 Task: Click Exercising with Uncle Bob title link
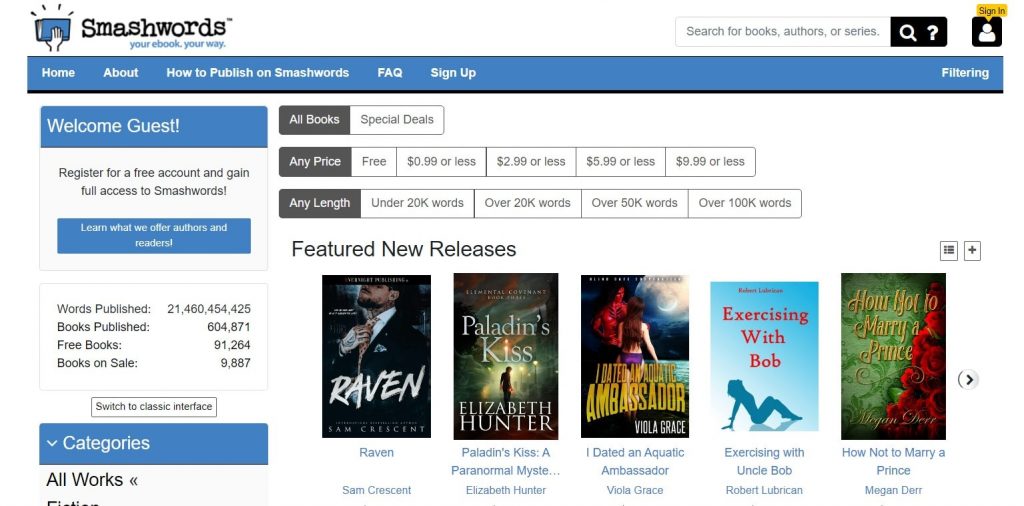tap(764, 462)
